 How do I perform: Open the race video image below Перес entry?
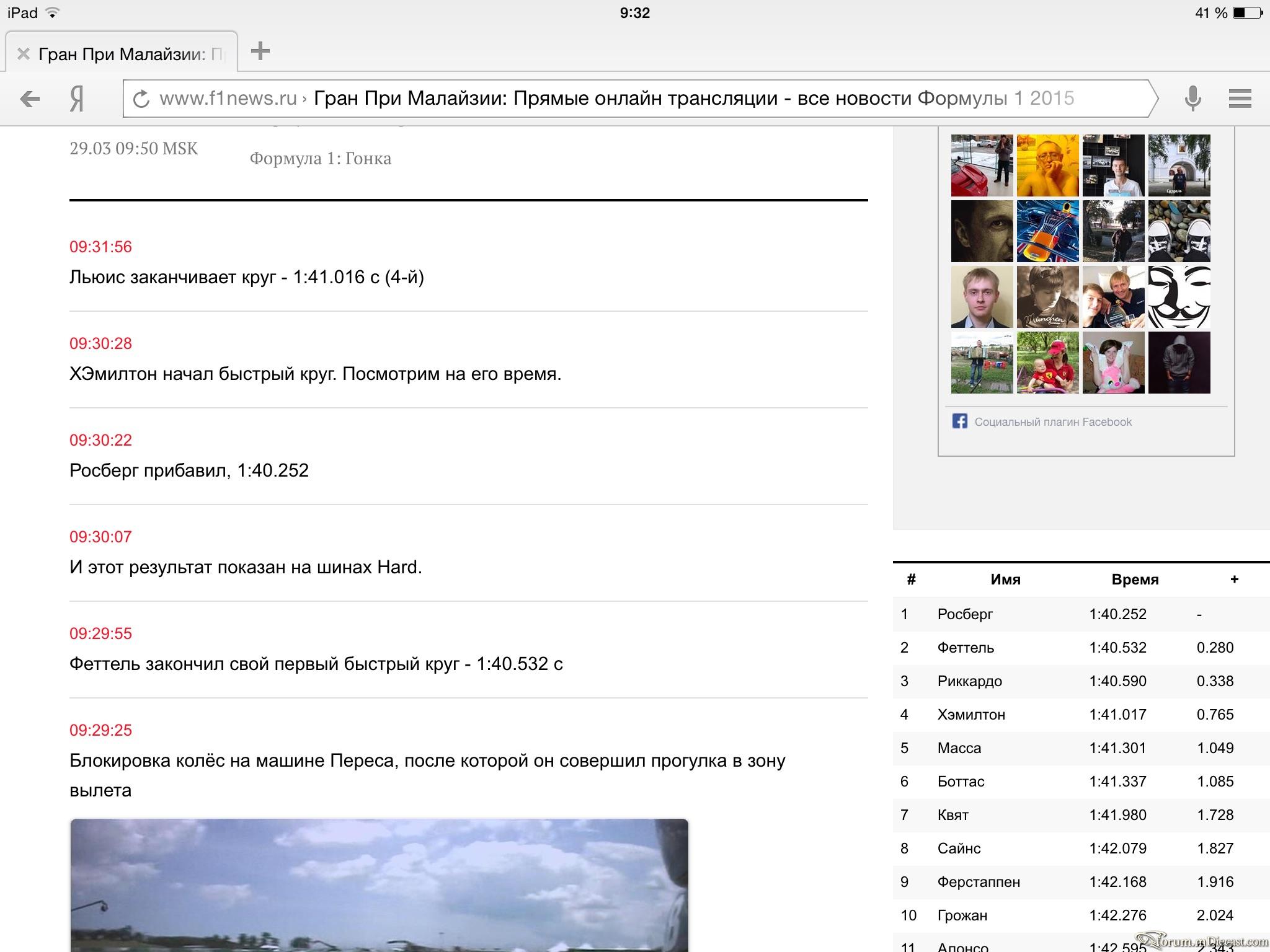point(380,885)
